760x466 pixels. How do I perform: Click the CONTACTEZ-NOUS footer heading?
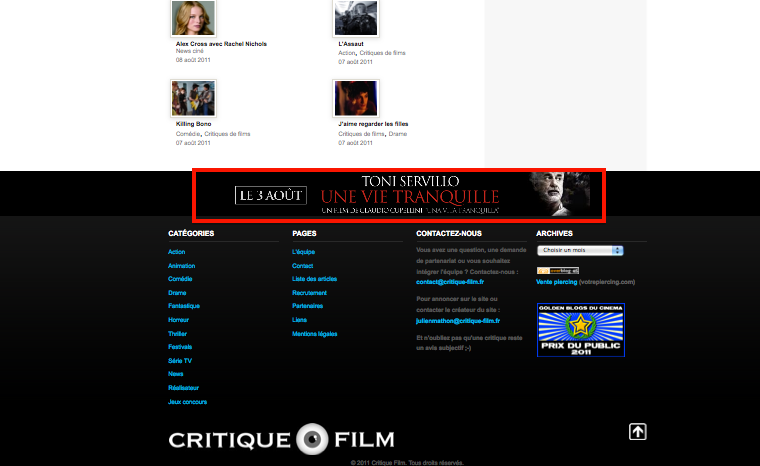pyautogui.click(x=449, y=234)
